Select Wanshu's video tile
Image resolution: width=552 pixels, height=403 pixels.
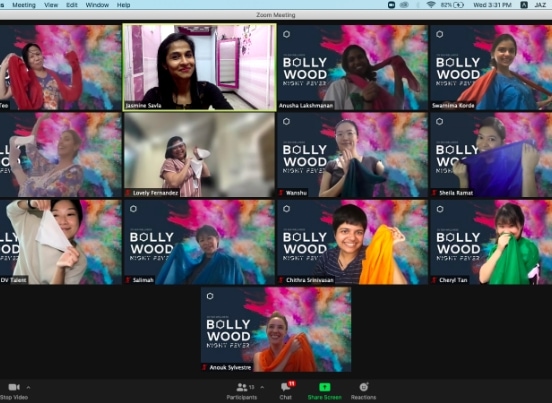click(x=353, y=155)
